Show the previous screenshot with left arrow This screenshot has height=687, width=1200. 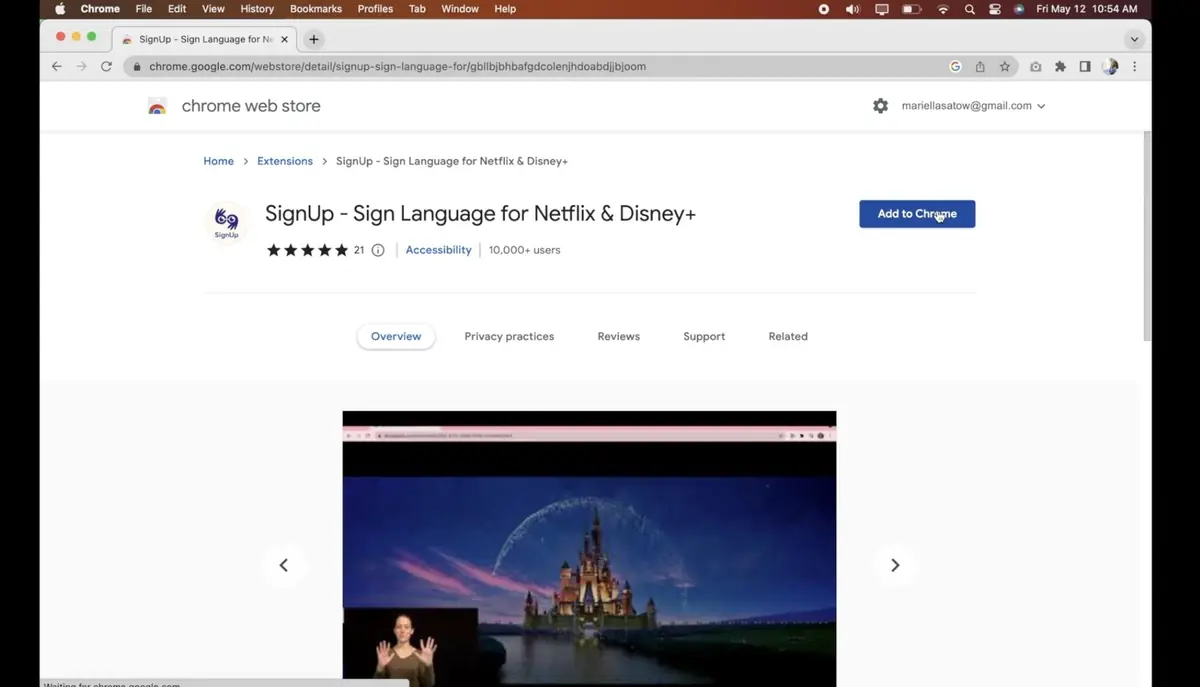click(284, 565)
